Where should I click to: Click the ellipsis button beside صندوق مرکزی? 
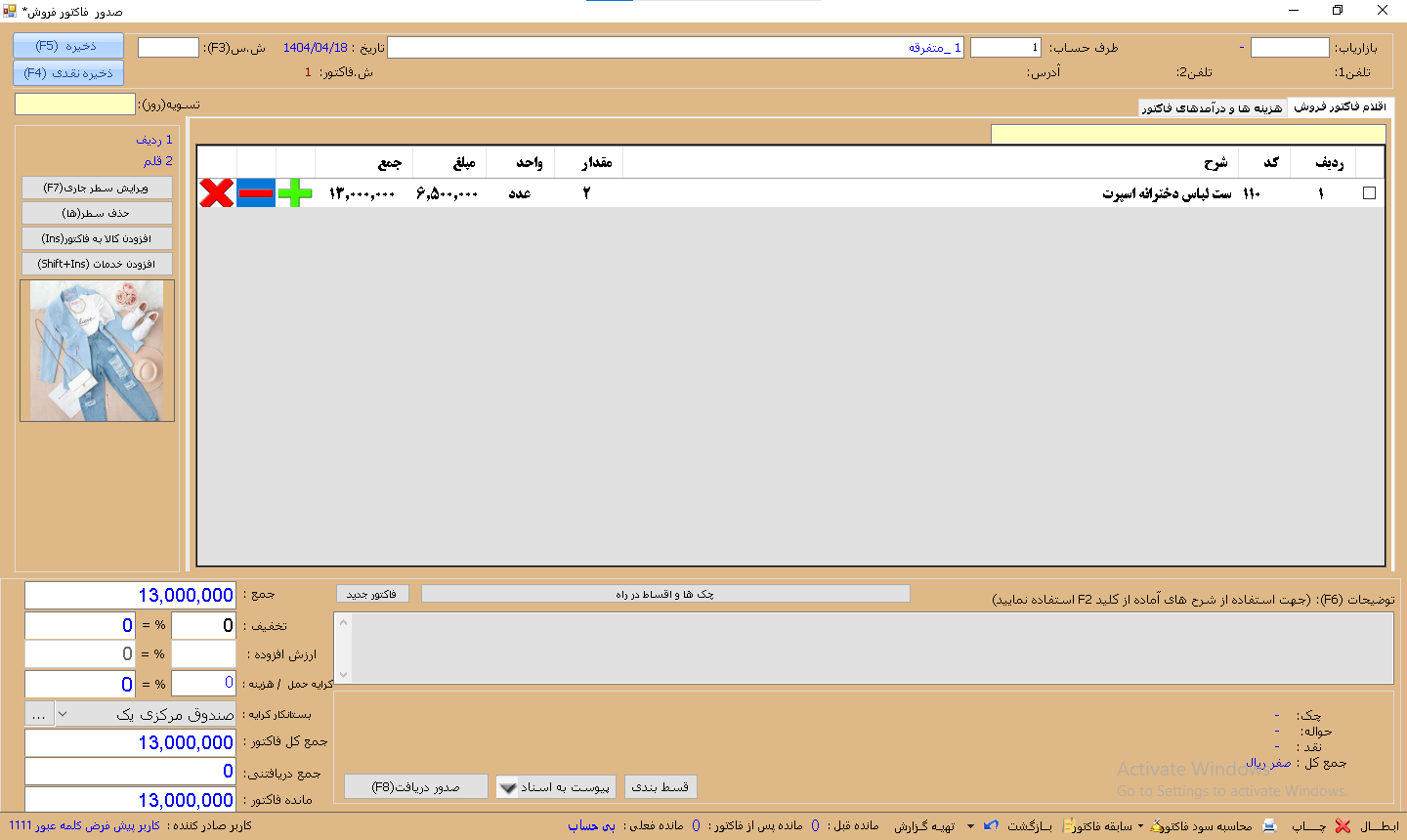coord(38,714)
